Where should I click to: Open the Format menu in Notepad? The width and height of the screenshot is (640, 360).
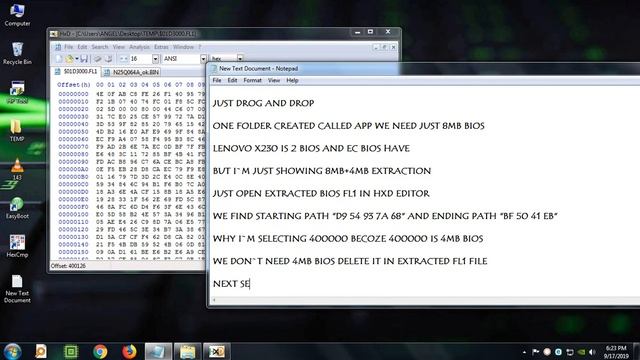[252, 80]
